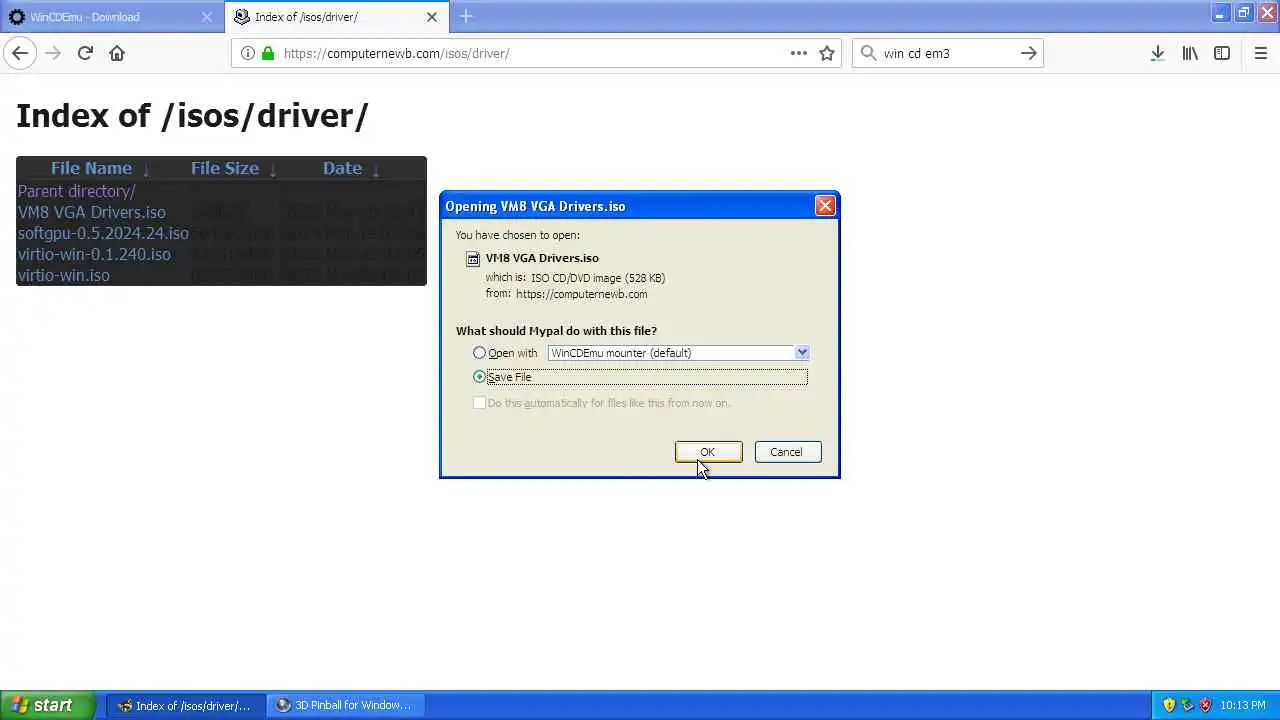1280x720 pixels.
Task: Open the library bookmarks icon
Action: (x=1190, y=53)
